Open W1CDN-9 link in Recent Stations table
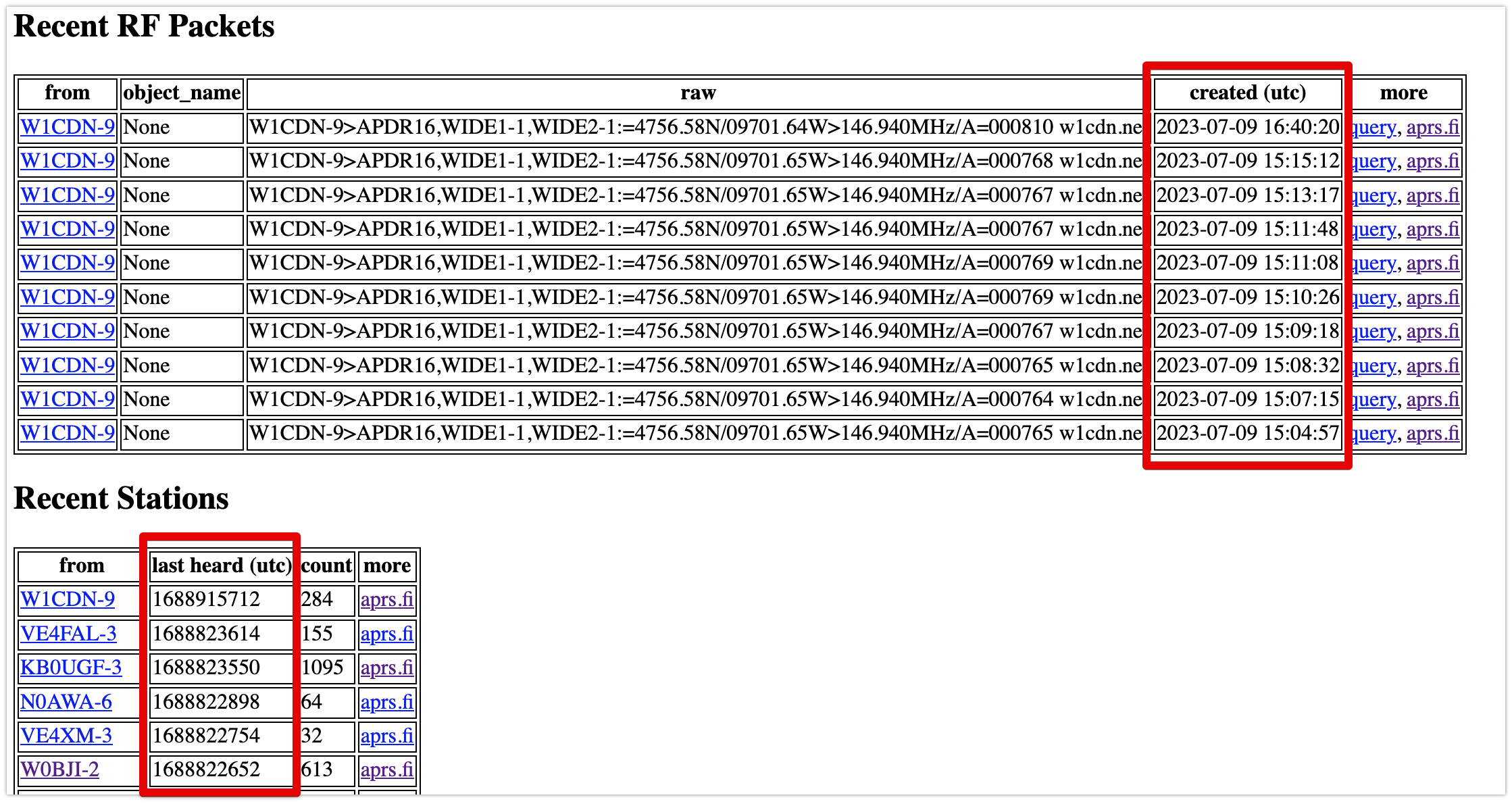Viewport: 1512px width, 806px height. click(x=68, y=599)
